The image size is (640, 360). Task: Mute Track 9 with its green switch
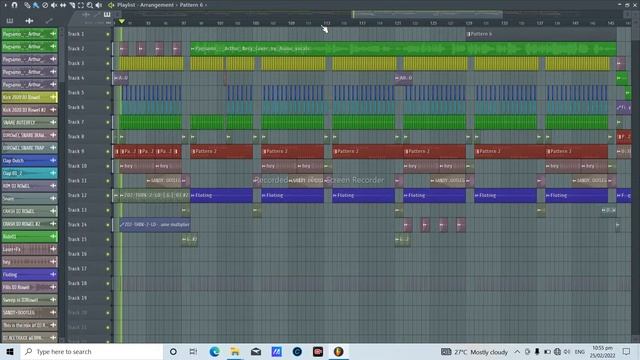[x=108, y=151]
